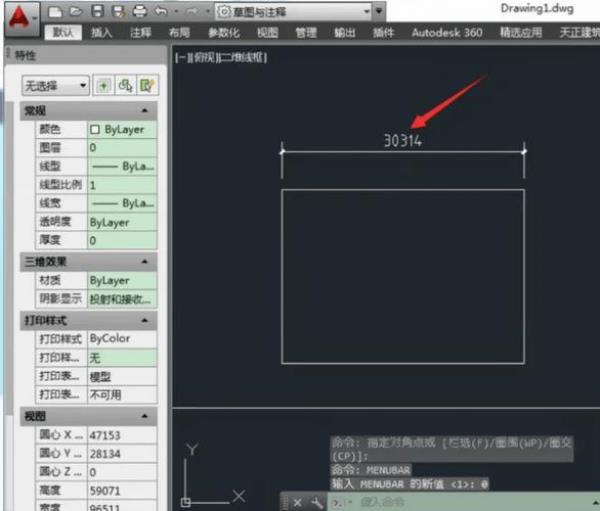This screenshot has height=511, width=600.
Task: Click the 圆心 X value 47153
Action: click(x=122, y=435)
